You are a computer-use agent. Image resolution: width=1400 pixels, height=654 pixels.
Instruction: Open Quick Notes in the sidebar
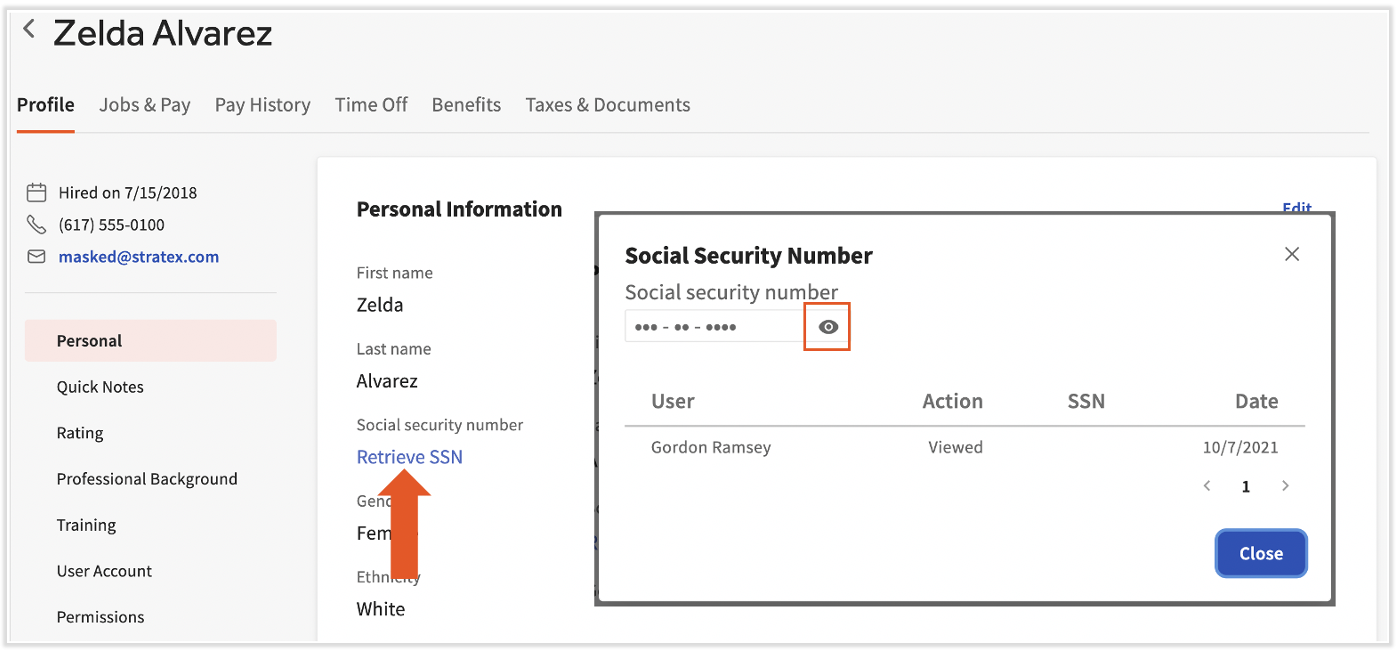(100, 387)
